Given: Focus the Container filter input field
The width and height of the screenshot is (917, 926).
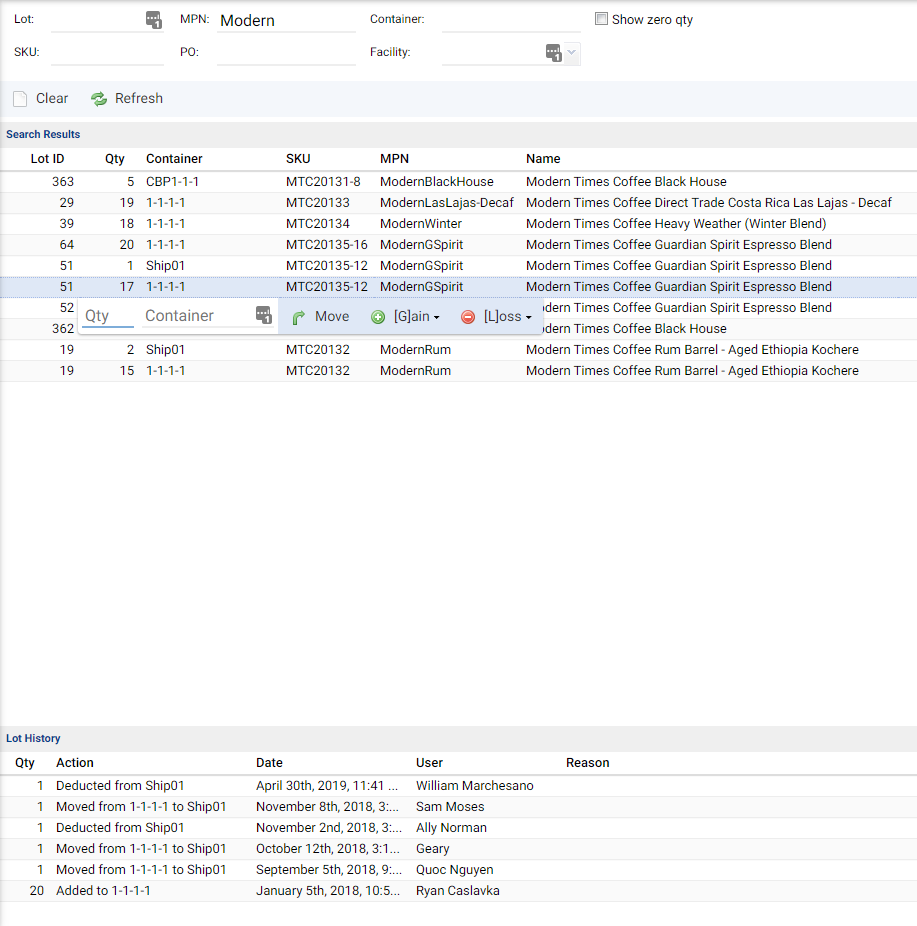Looking at the screenshot, I should pyautogui.click(x=511, y=20).
